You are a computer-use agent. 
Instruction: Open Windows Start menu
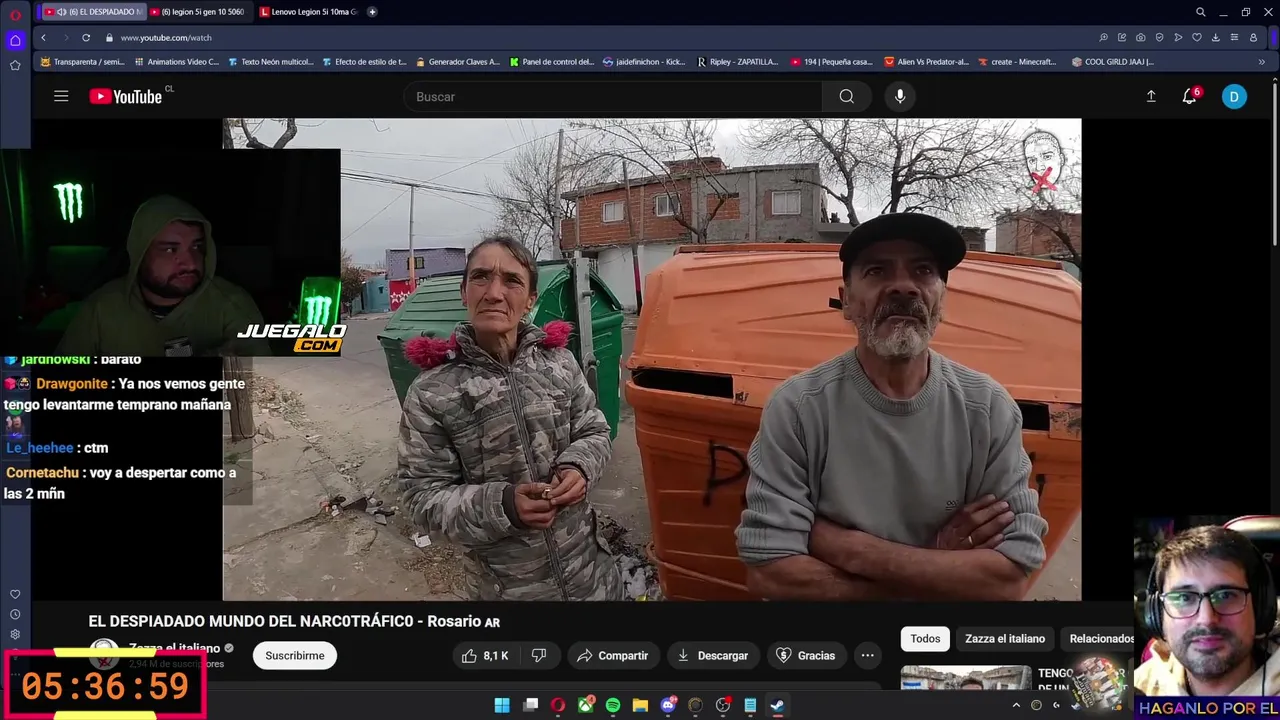click(502, 705)
